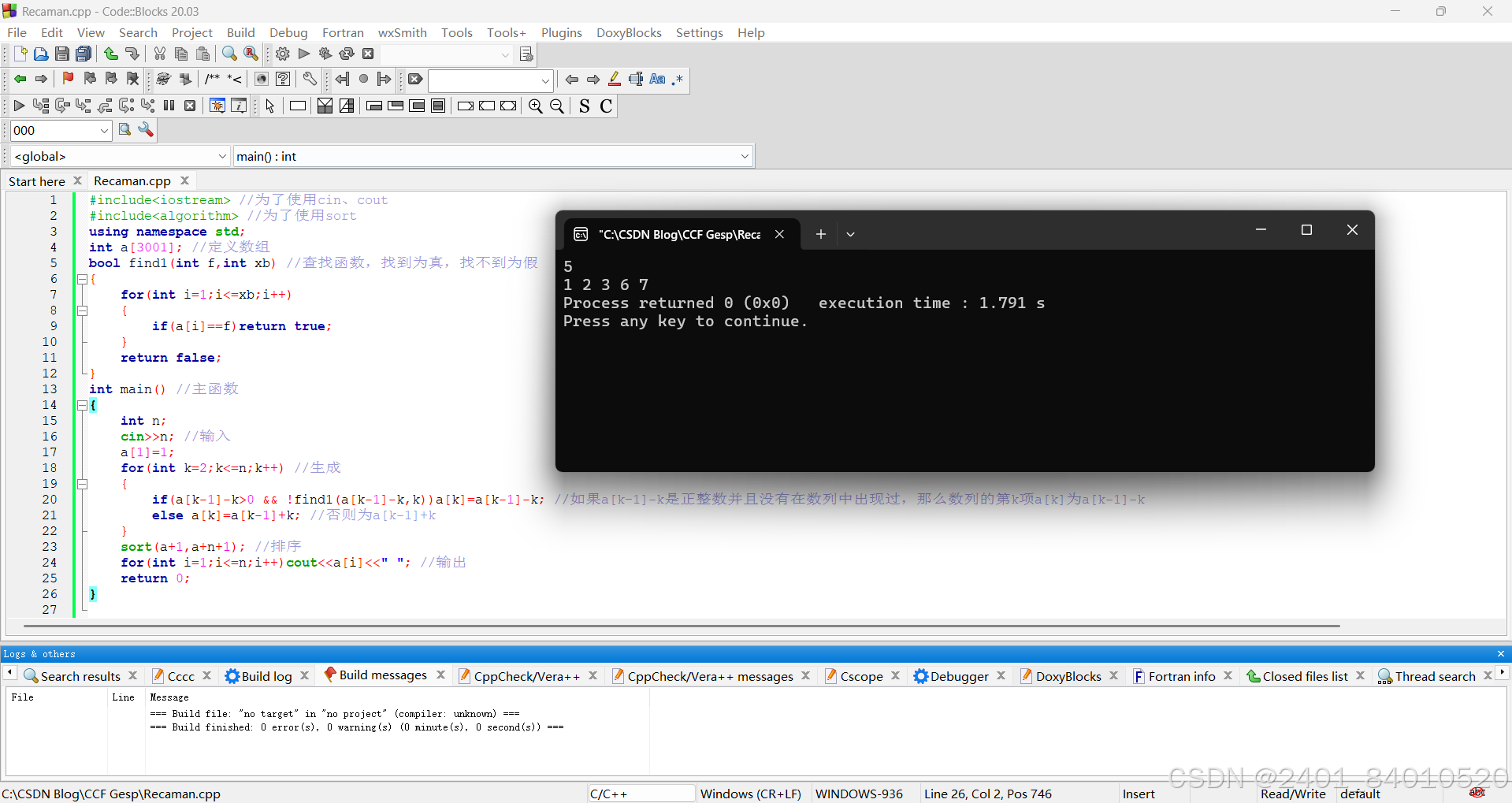1512x803 pixels.
Task: Open the 000 combo box
Action: pos(61,130)
